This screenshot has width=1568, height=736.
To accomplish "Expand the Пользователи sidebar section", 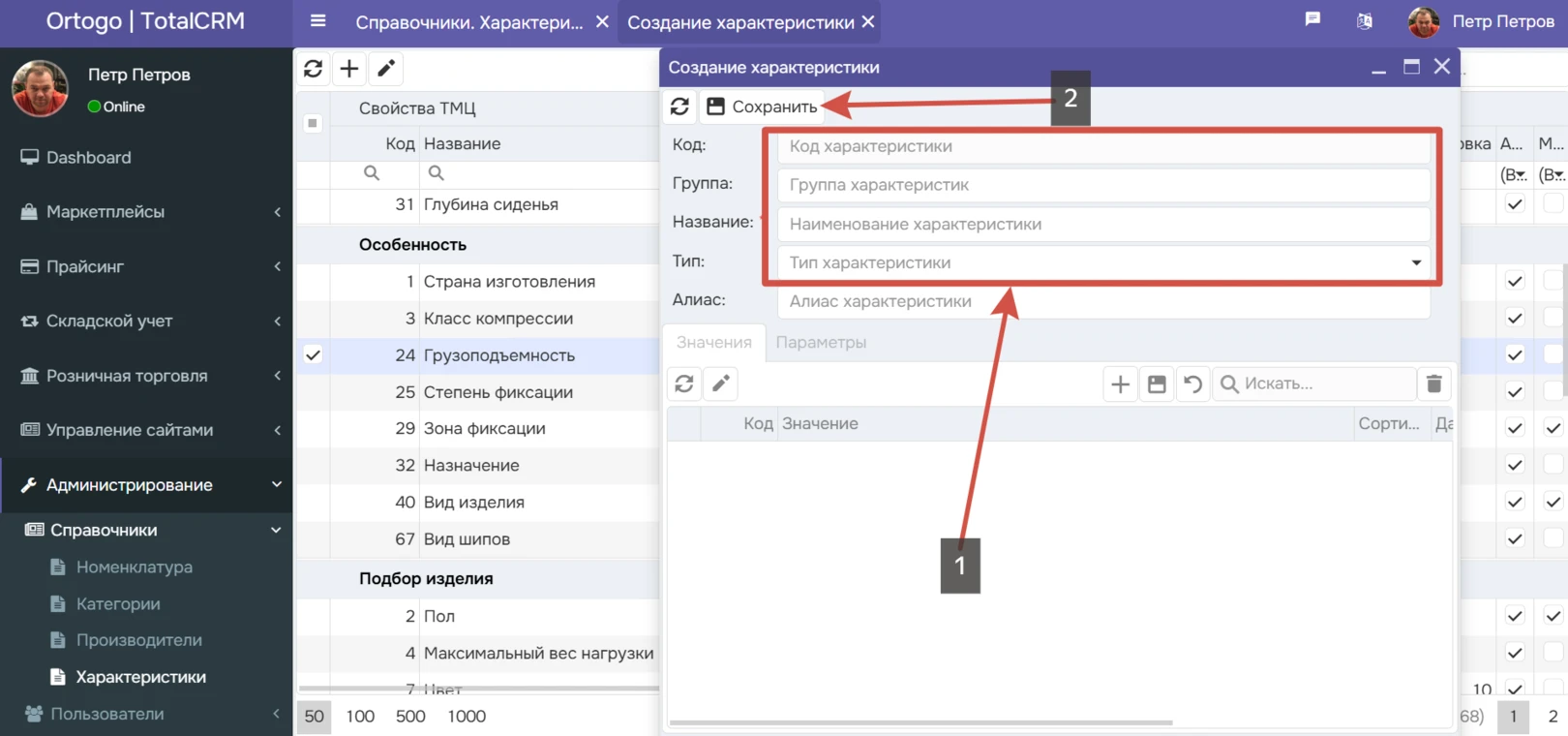I will pos(146,714).
